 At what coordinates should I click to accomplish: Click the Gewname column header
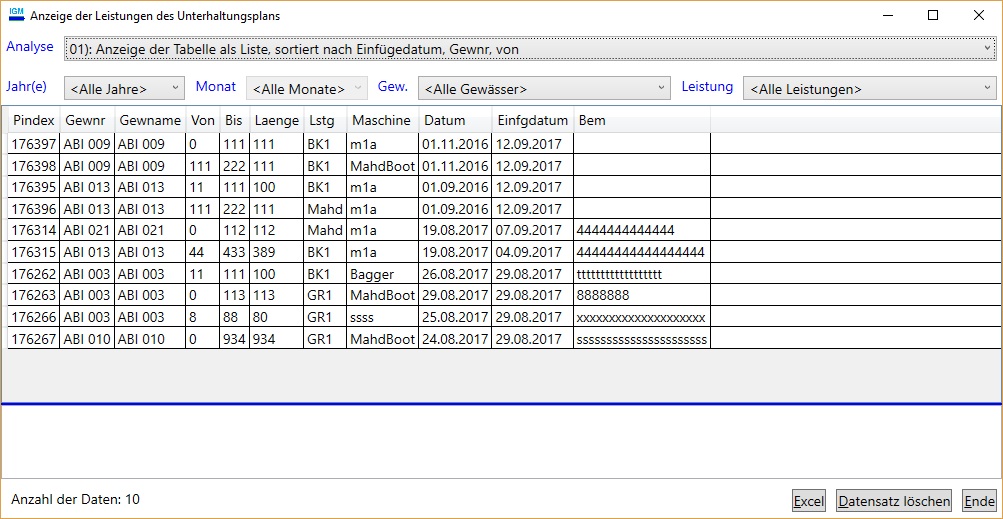[149, 120]
